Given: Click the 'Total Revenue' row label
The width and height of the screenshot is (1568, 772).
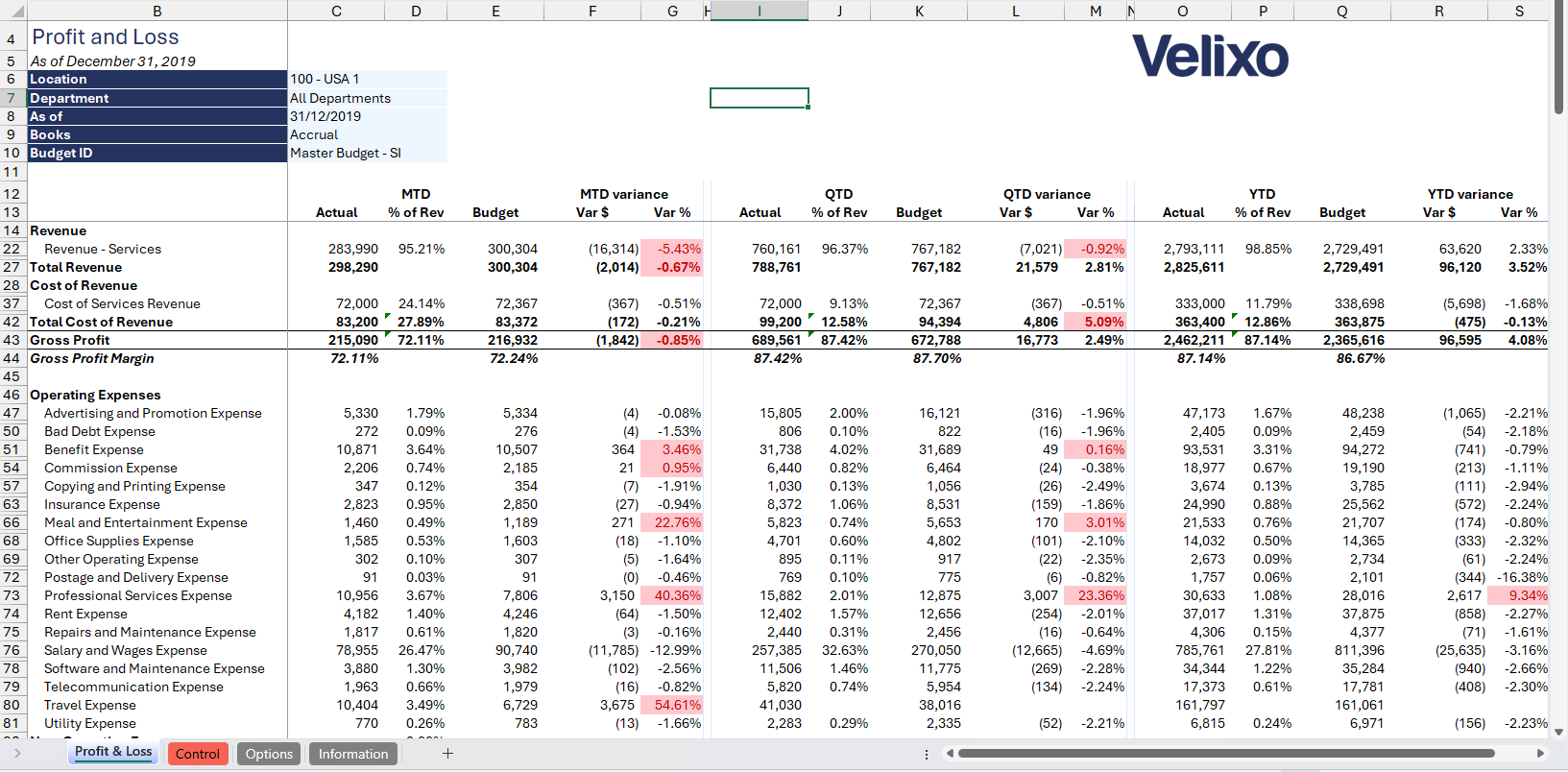Looking at the screenshot, I should 76,267.
